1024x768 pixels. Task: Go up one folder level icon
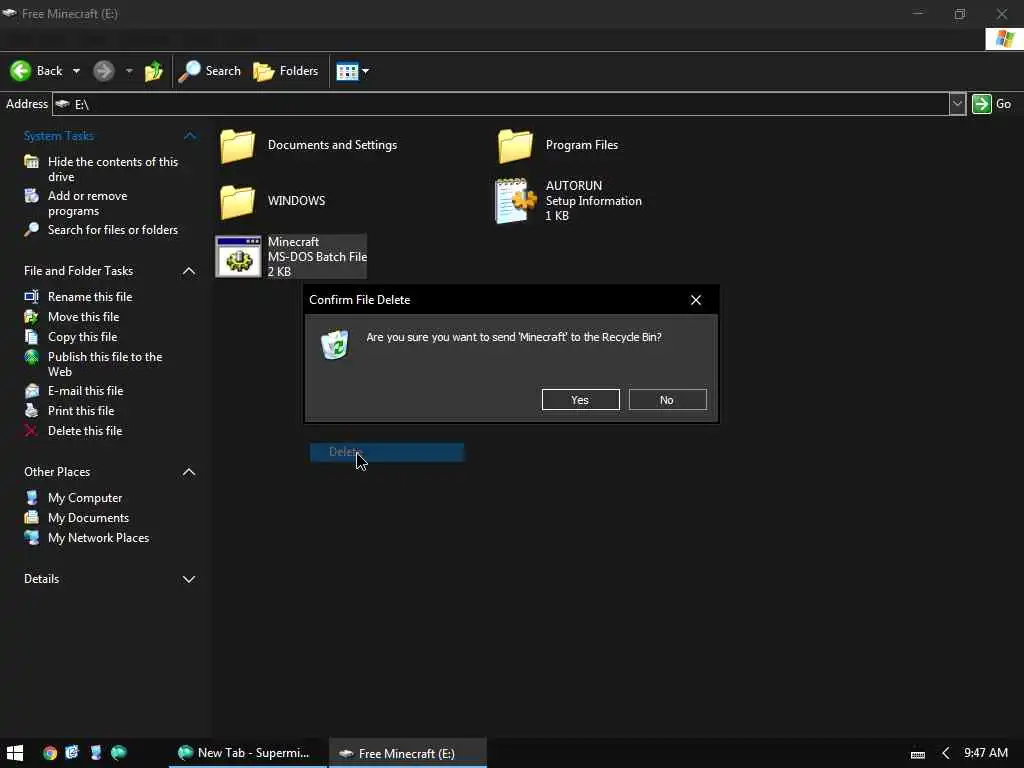[x=154, y=71]
